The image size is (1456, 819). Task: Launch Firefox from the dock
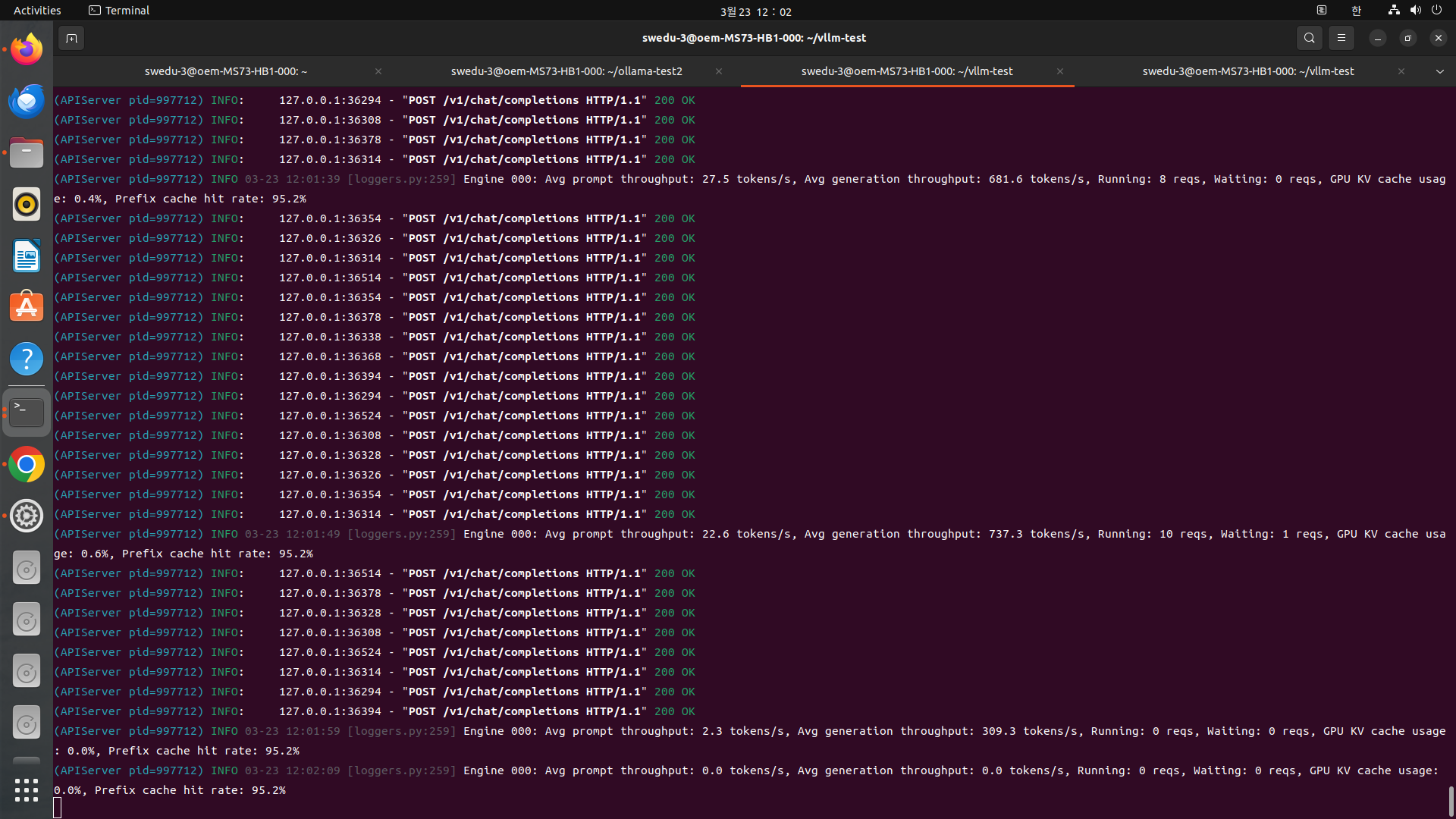point(27,49)
